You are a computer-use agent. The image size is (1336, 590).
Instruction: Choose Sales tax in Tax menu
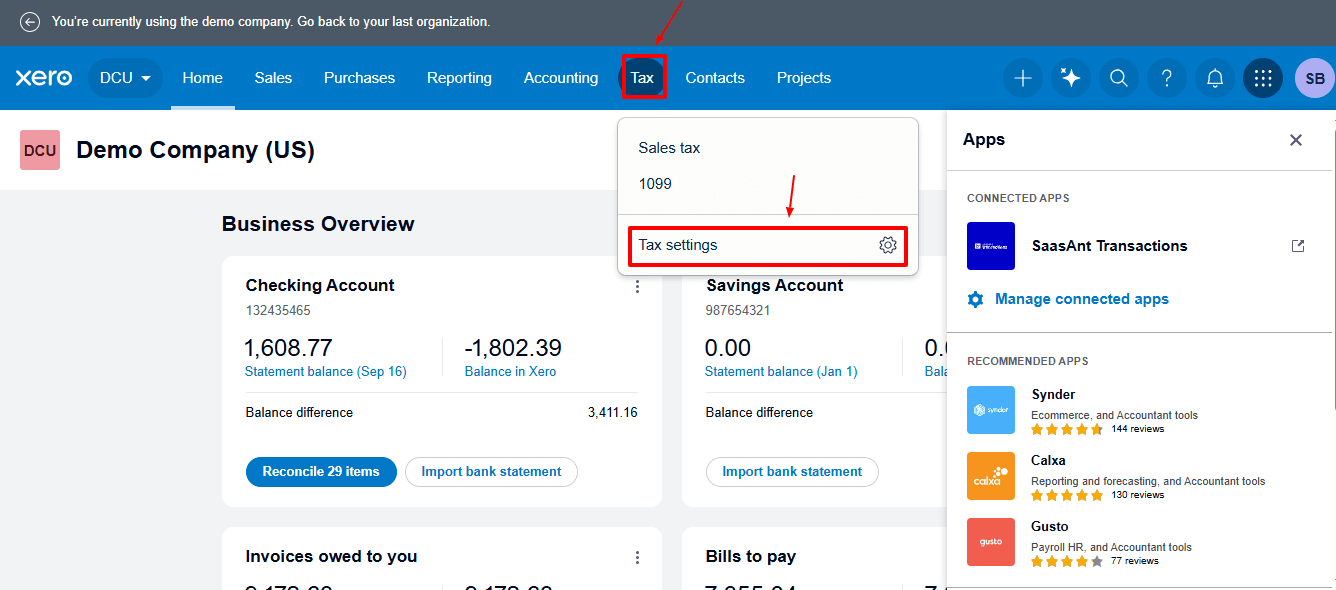point(669,148)
